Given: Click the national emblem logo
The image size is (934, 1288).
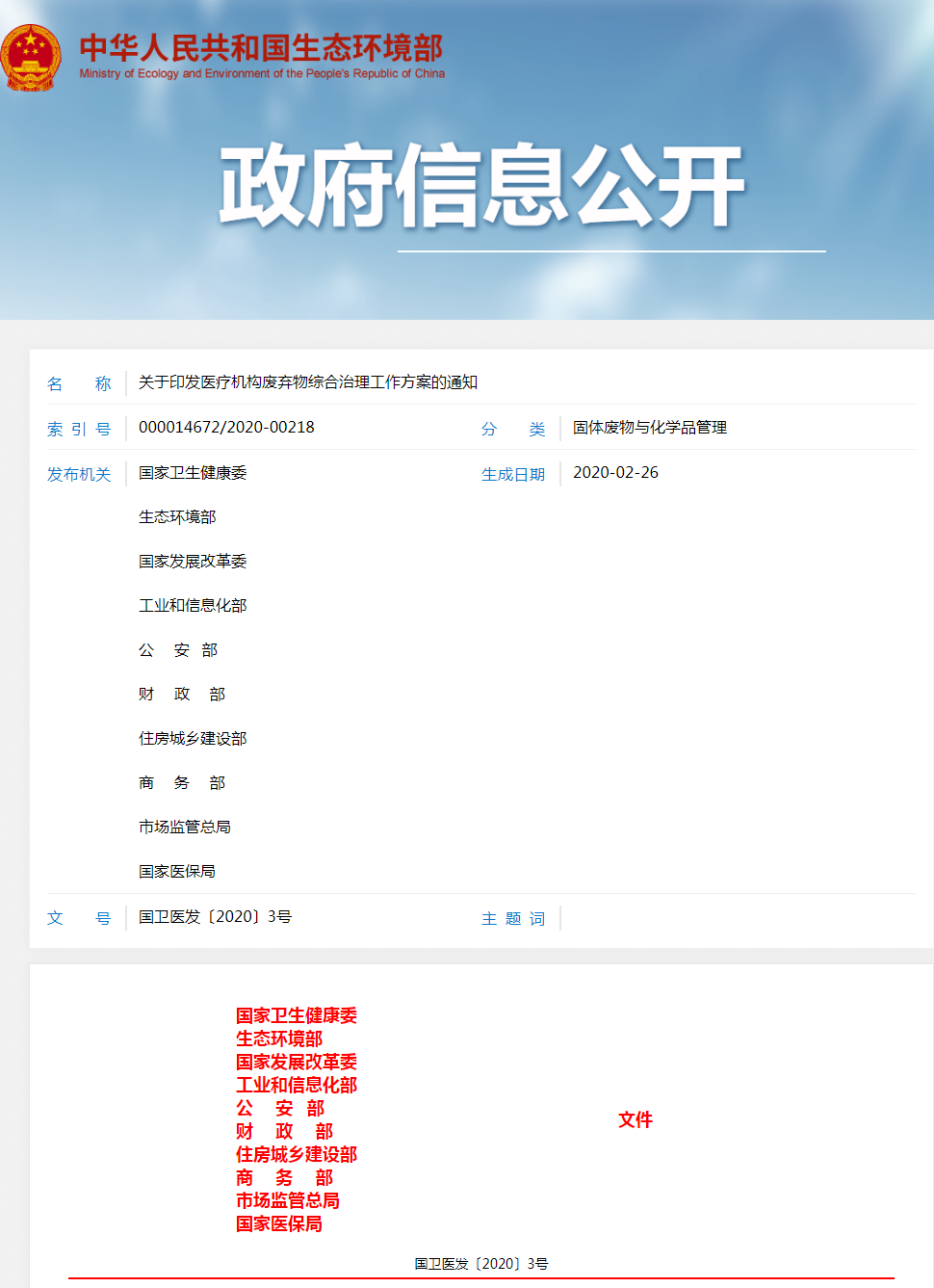Looking at the screenshot, I should [32, 58].
